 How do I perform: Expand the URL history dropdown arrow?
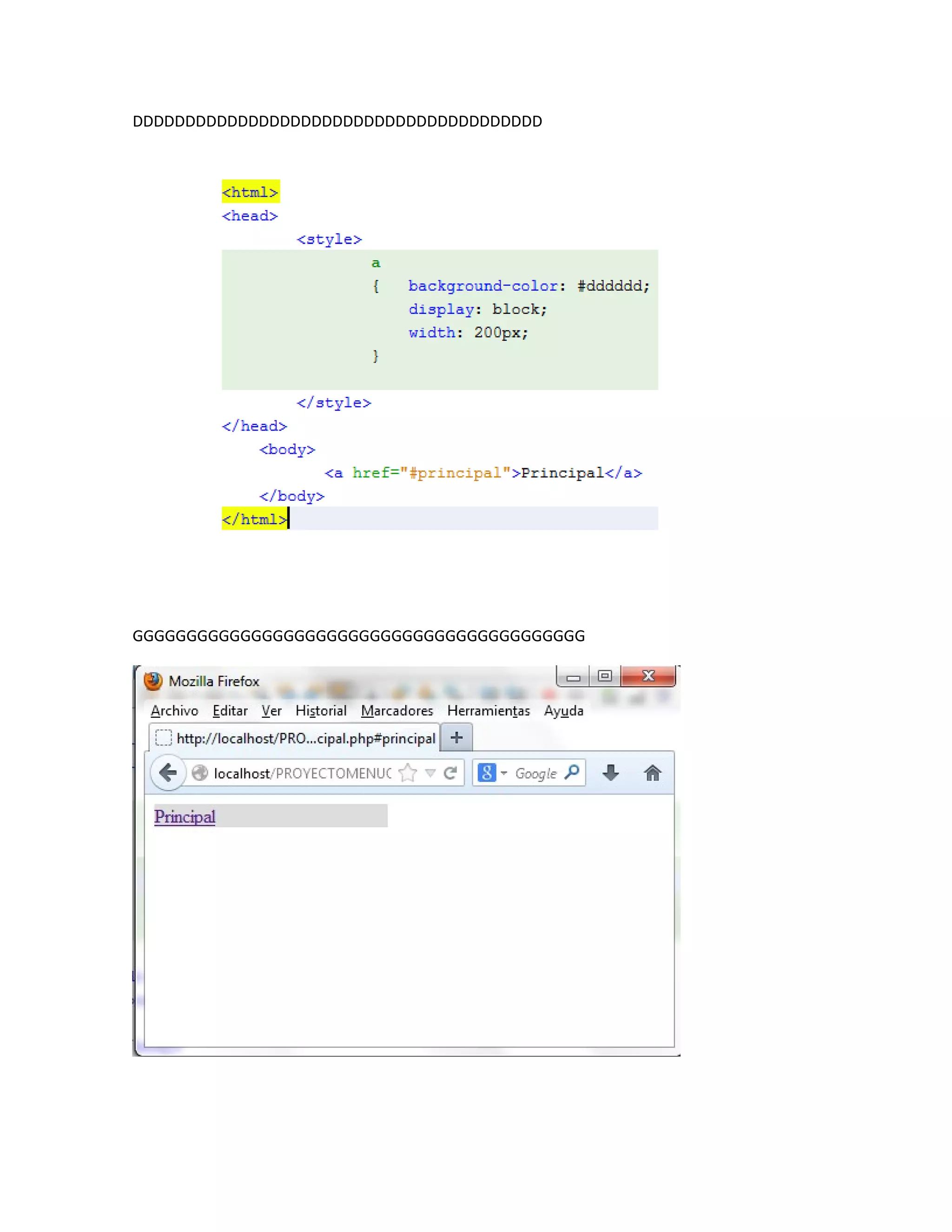click(430, 773)
